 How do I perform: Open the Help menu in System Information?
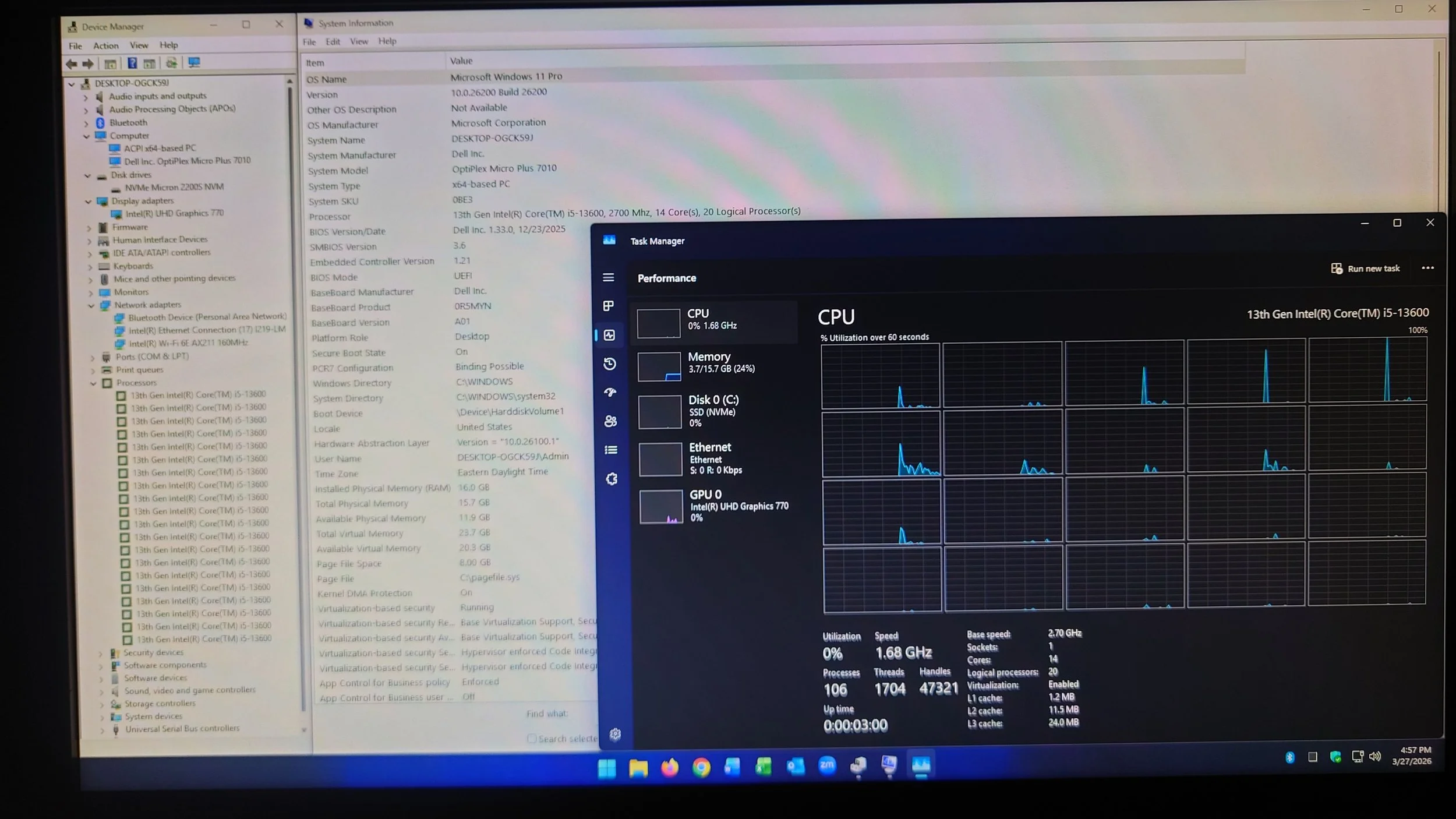click(x=387, y=41)
